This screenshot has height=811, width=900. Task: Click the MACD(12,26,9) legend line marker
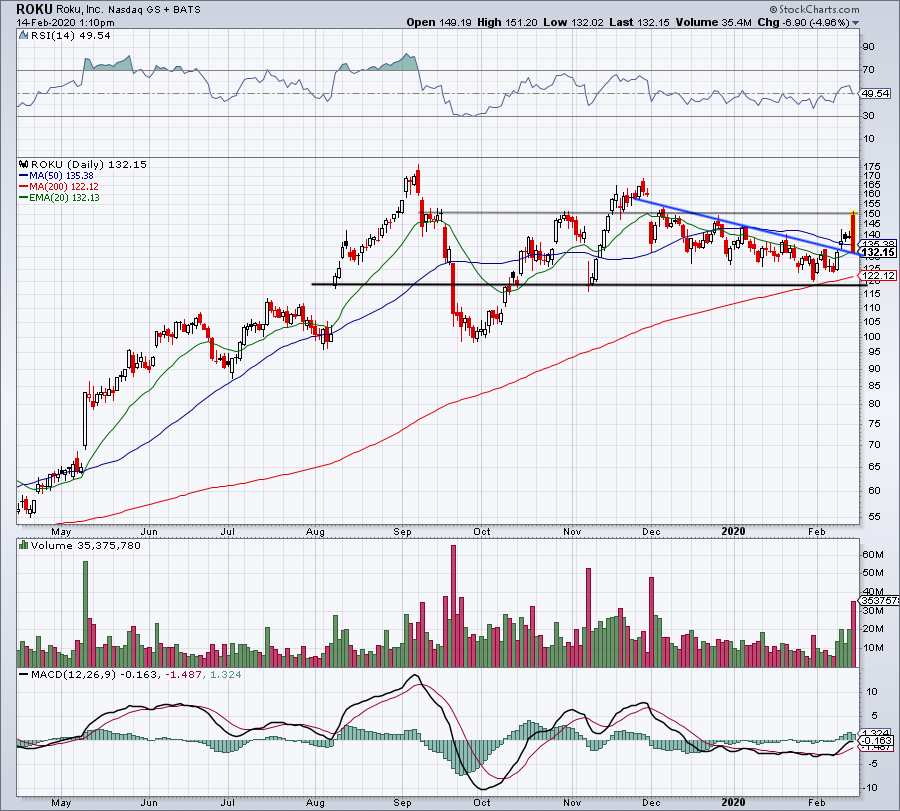tap(24, 674)
